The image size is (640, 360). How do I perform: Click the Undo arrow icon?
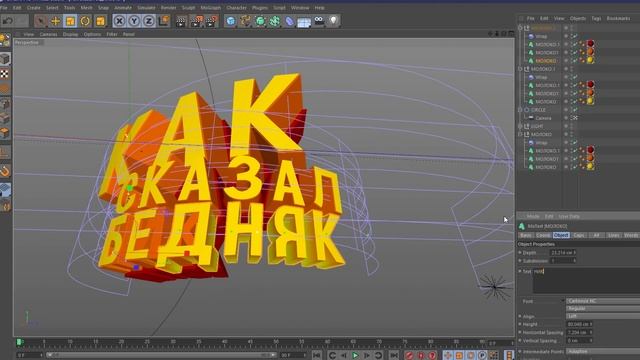[x=7, y=21]
